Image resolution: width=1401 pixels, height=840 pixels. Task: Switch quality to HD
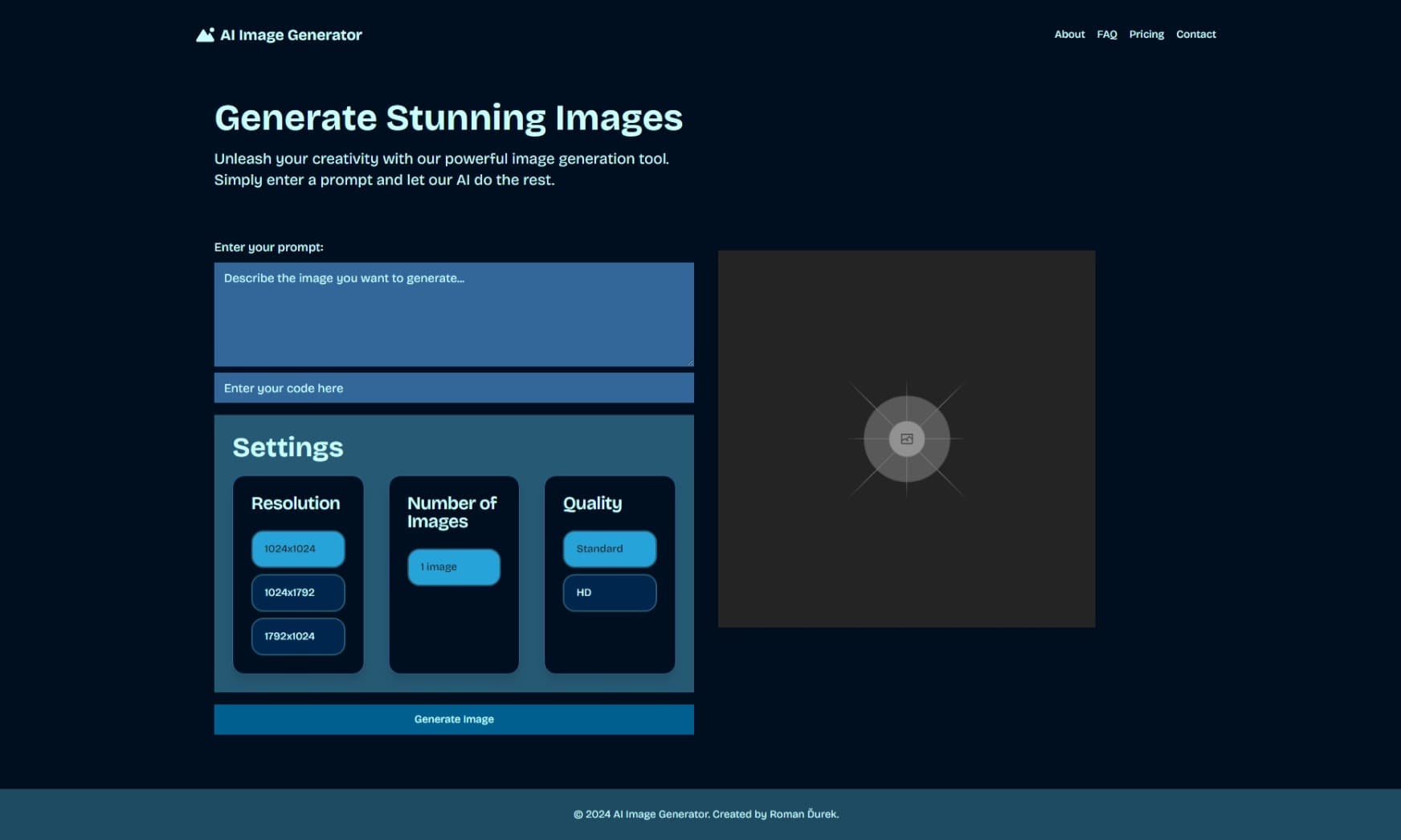tap(610, 593)
